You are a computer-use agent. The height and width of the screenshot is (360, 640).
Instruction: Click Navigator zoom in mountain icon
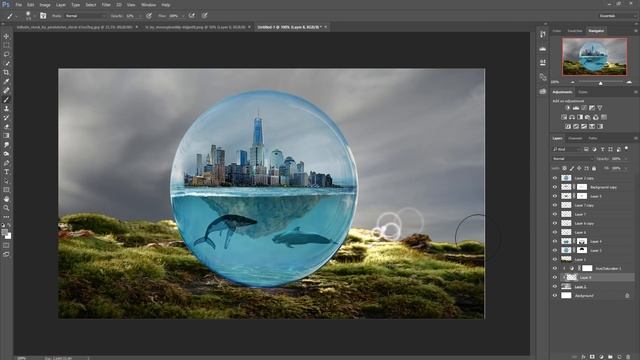click(629, 82)
